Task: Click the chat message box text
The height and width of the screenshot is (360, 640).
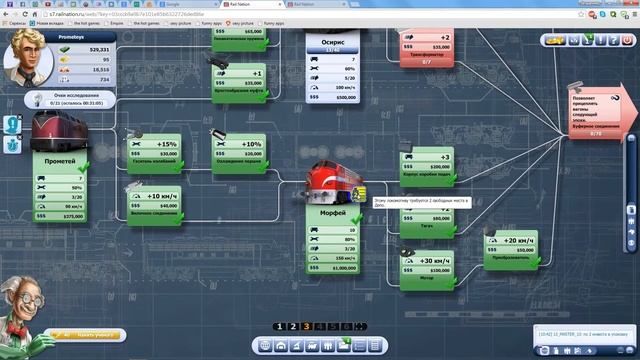Action: tap(583, 334)
